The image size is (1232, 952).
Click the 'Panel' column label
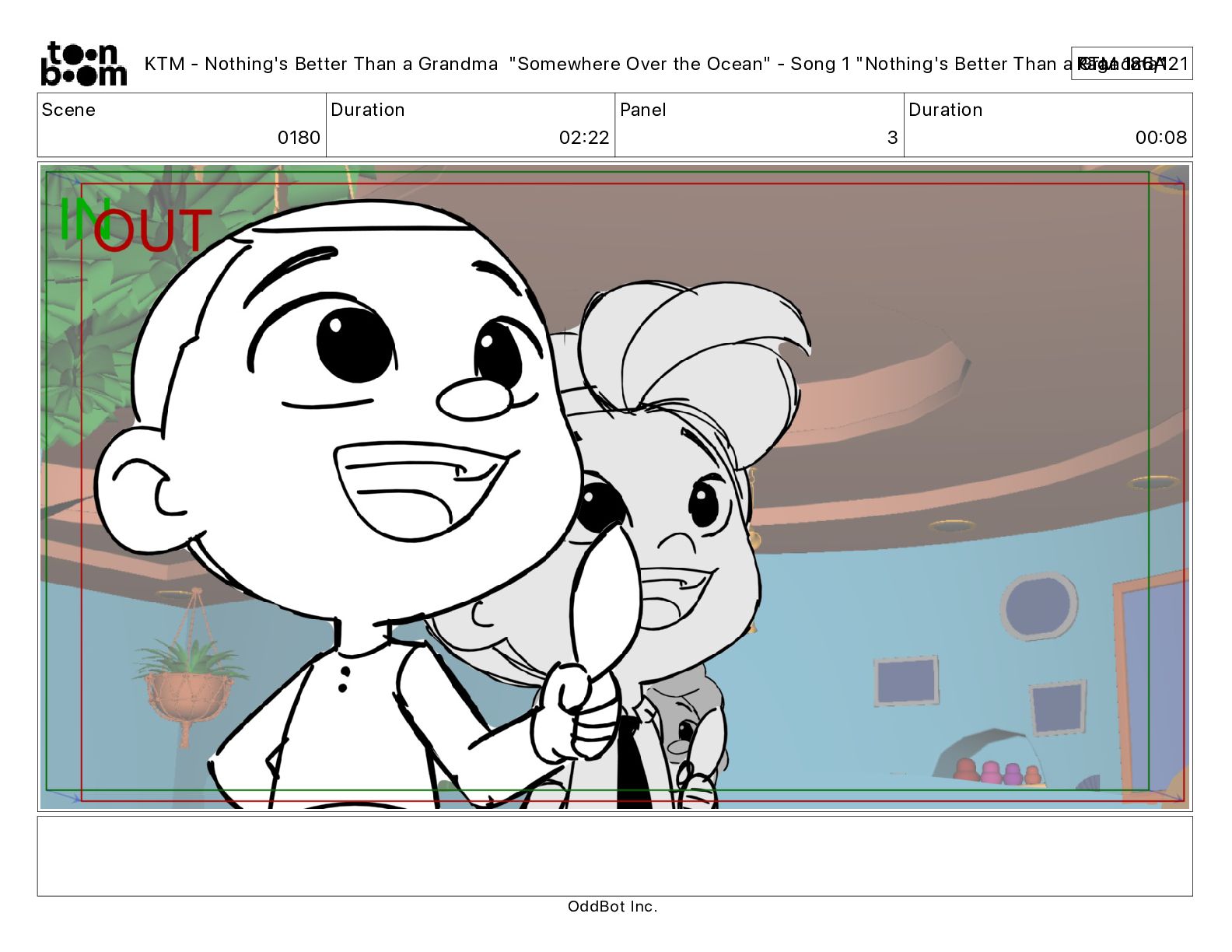[x=643, y=110]
